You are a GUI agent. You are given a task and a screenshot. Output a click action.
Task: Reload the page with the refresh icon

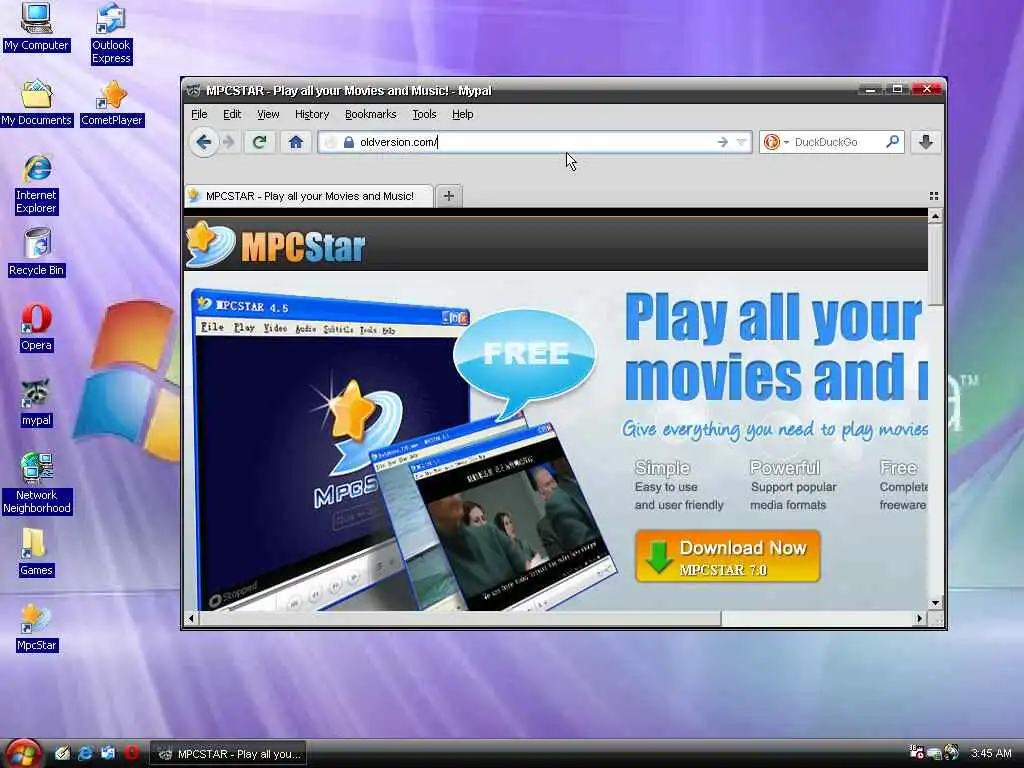click(x=259, y=142)
